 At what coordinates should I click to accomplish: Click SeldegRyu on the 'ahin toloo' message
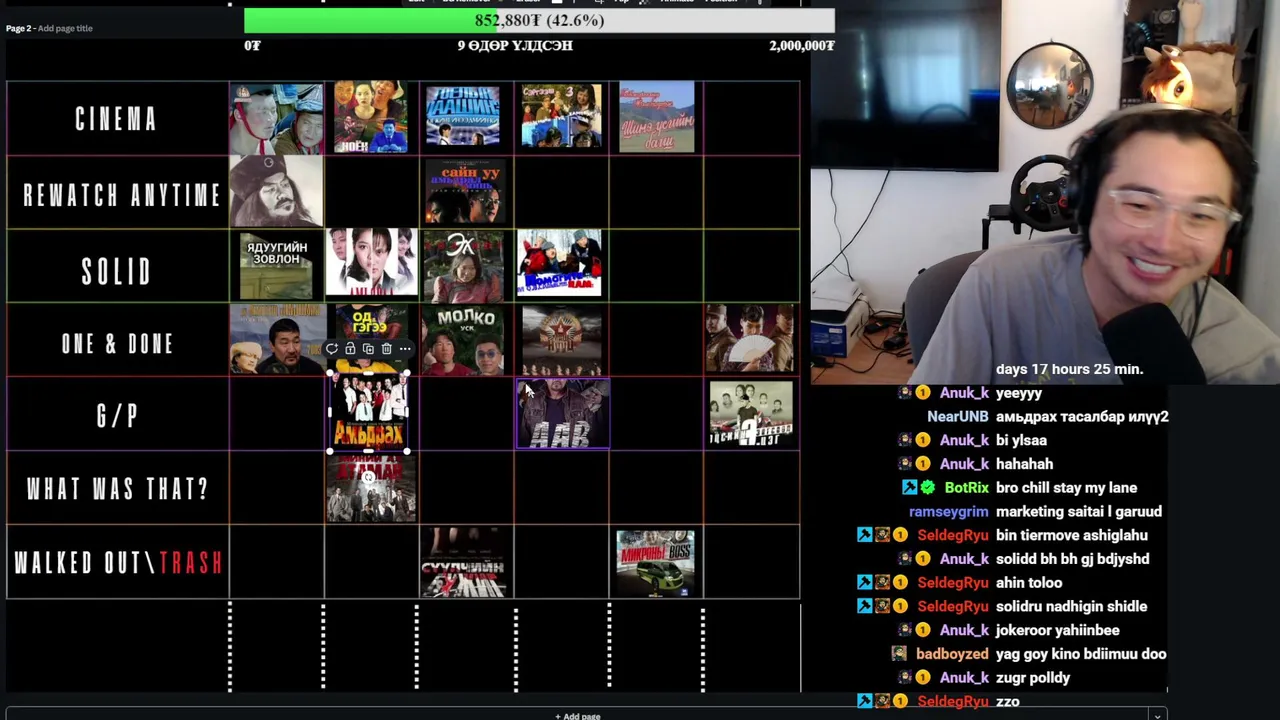tap(952, 582)
